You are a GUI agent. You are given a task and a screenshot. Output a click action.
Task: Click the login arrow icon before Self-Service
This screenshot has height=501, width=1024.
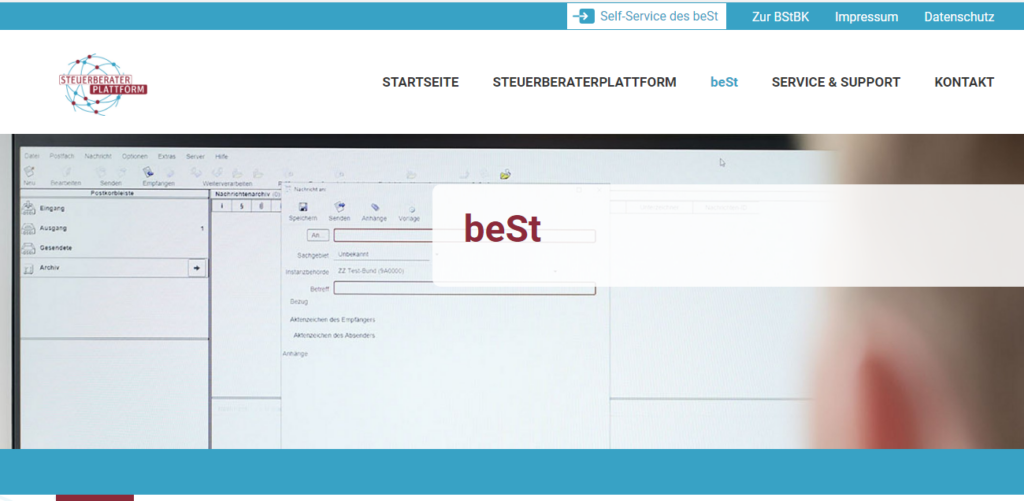pos(583,16)
